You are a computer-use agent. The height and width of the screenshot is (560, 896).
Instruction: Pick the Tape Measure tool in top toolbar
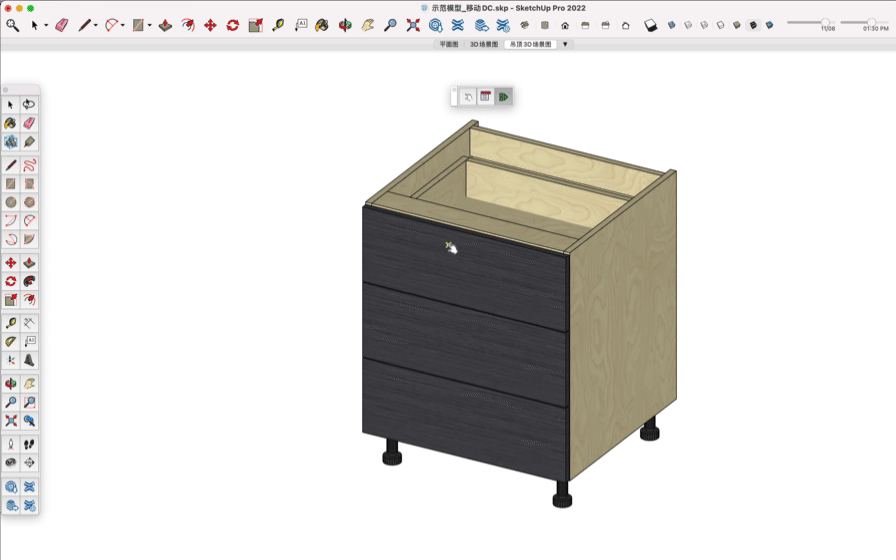click(x=278, y=25)
